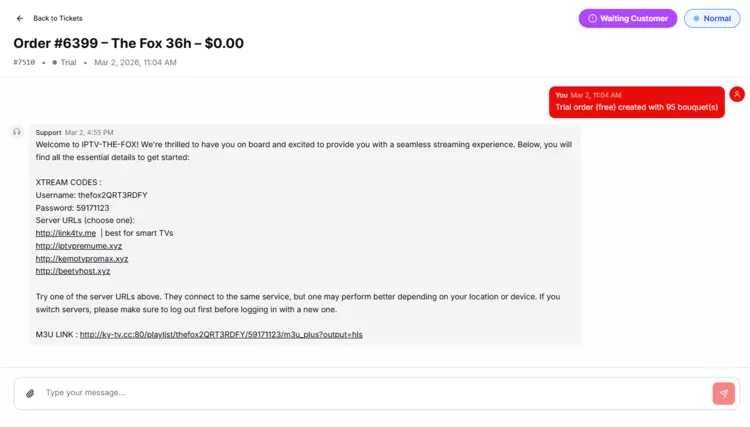Open the M3U playlist link

coord(221,334)
